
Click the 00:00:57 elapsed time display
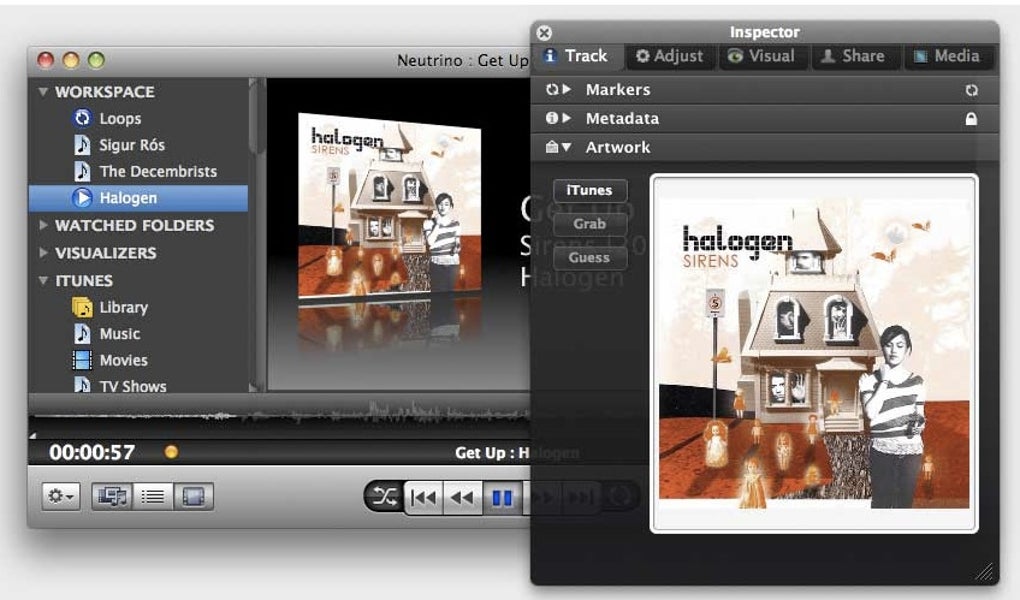point(92,452)
